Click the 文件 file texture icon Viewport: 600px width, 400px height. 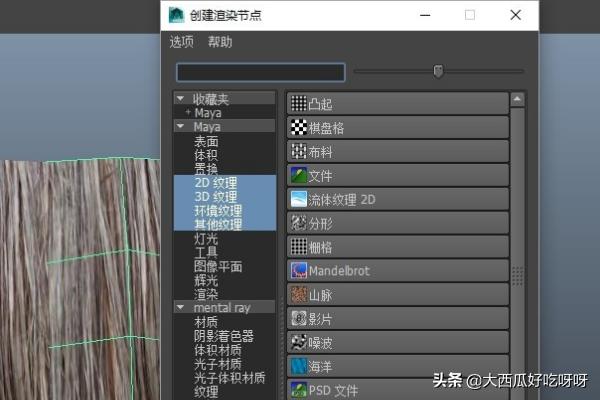click(x=298, y=175)
